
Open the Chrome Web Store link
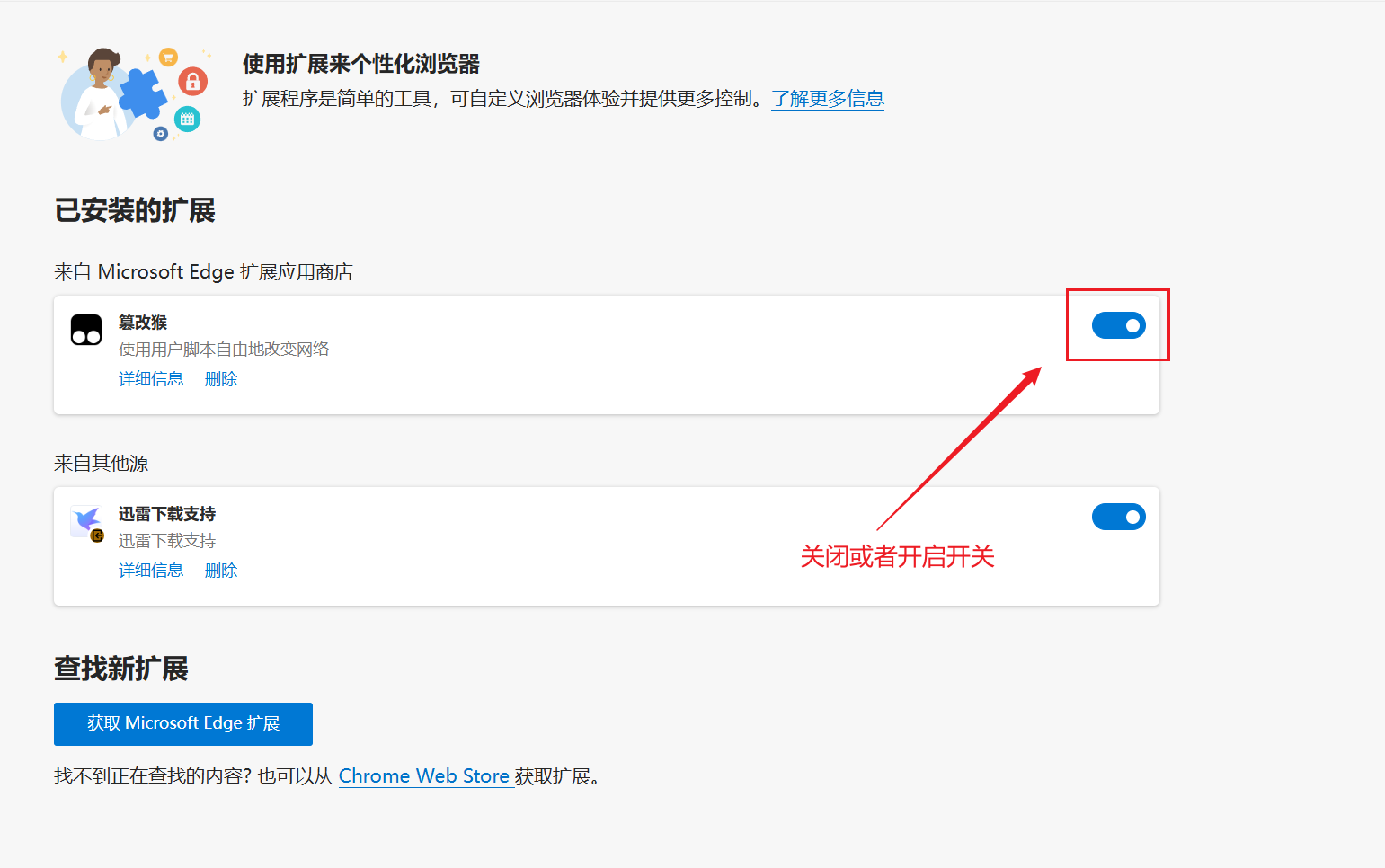pos(424,776)
